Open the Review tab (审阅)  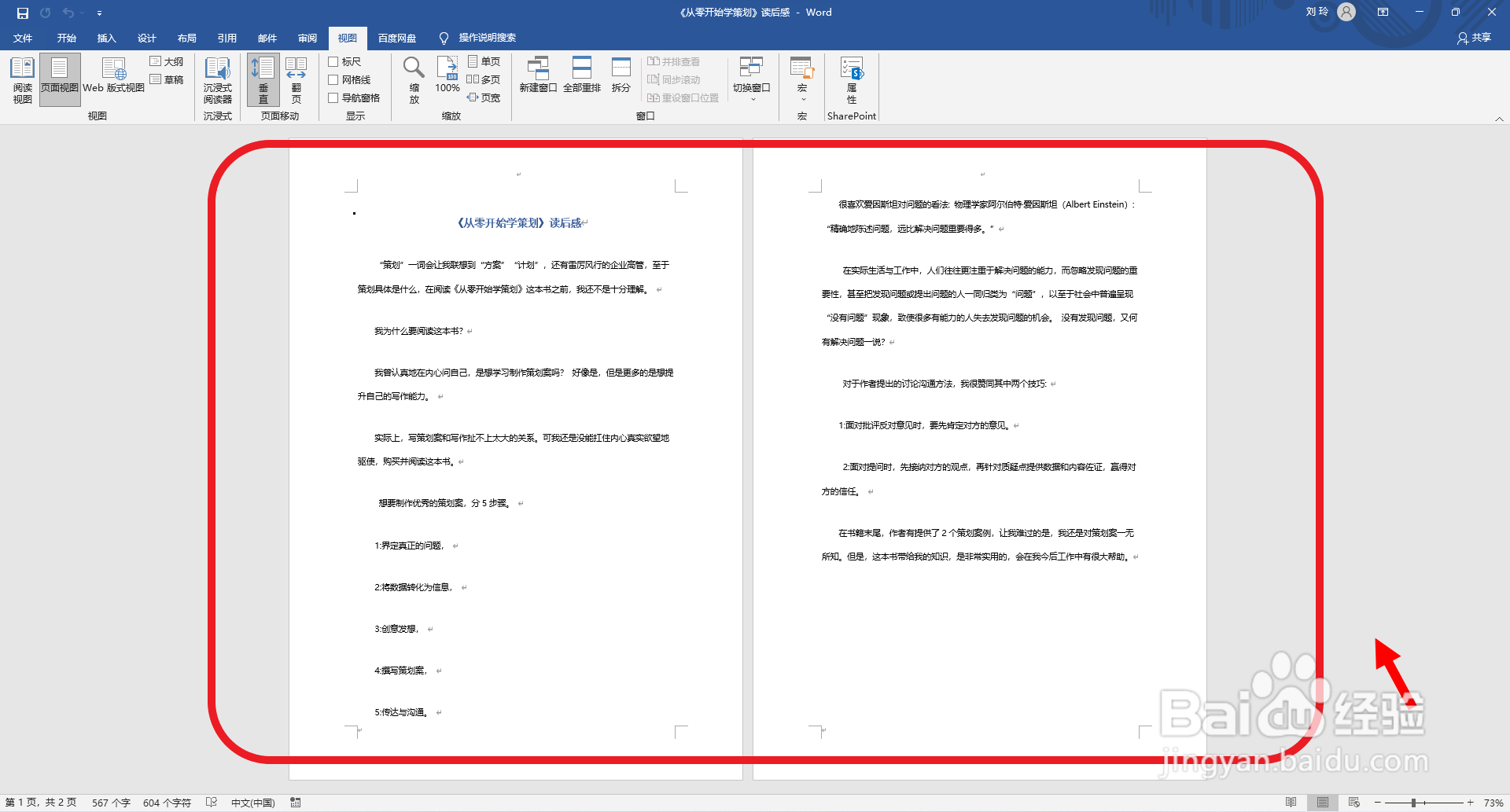click(308, 38)
